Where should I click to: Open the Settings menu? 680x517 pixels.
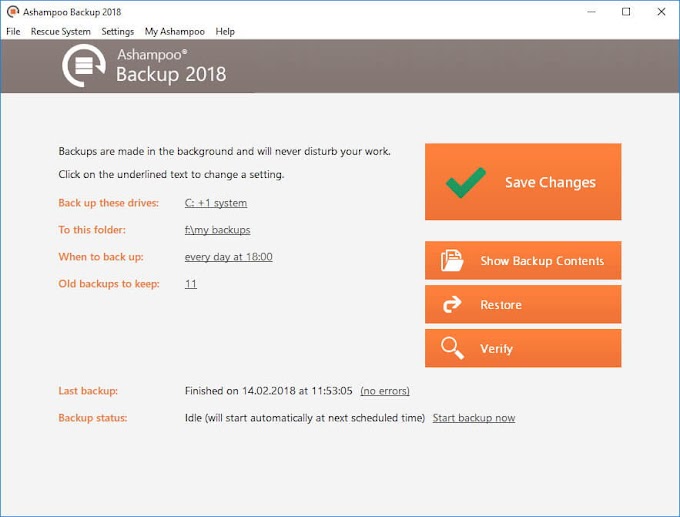(x=118, y=32)
